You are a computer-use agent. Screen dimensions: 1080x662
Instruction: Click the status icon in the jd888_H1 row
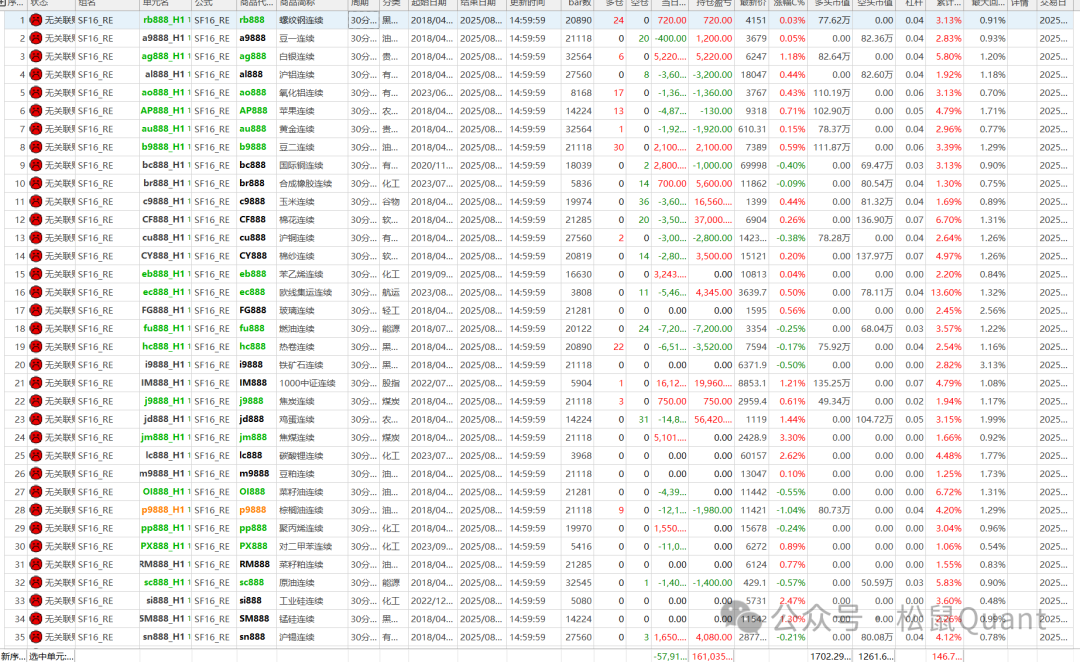point(36,419)
